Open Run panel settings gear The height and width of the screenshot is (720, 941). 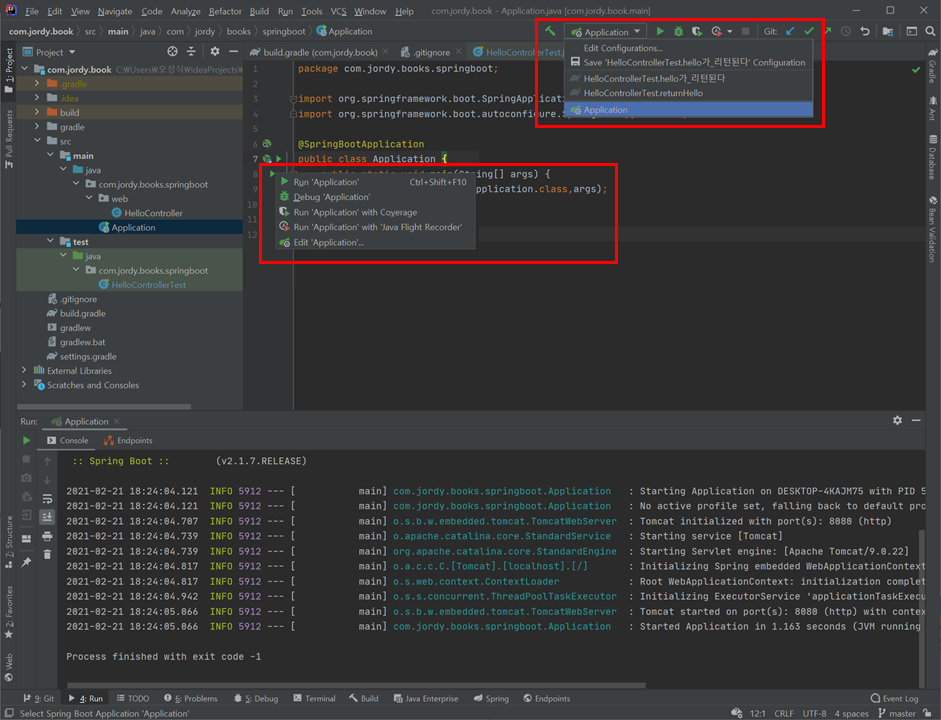tap(897, 421)
